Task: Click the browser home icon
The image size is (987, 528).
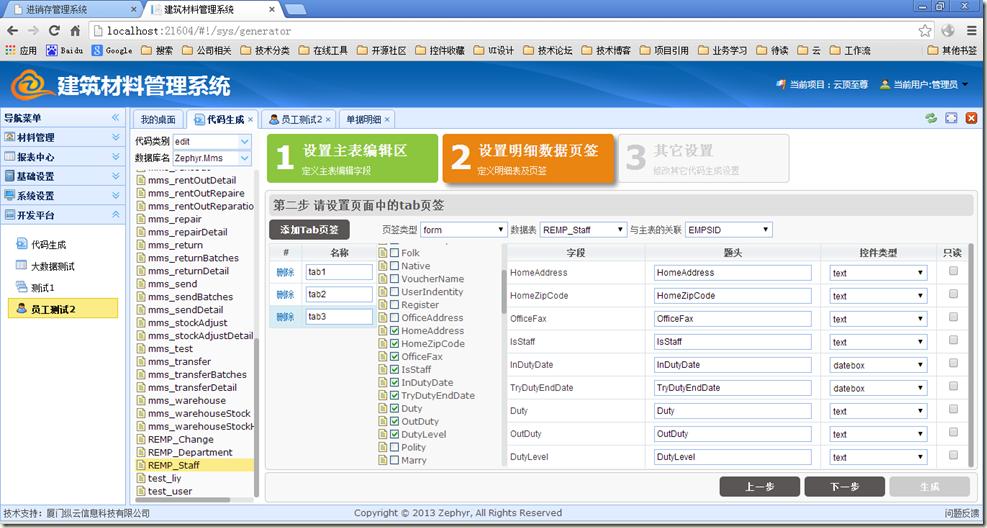Action: (x=75, y=31)
